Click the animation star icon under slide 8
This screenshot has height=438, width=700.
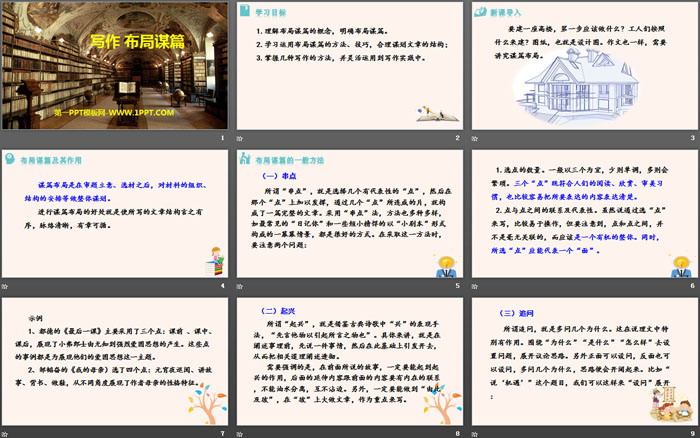tap(240, 434)
